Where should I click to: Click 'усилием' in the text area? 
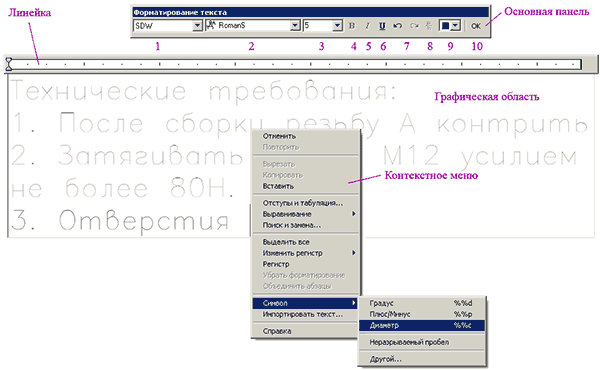519,157
